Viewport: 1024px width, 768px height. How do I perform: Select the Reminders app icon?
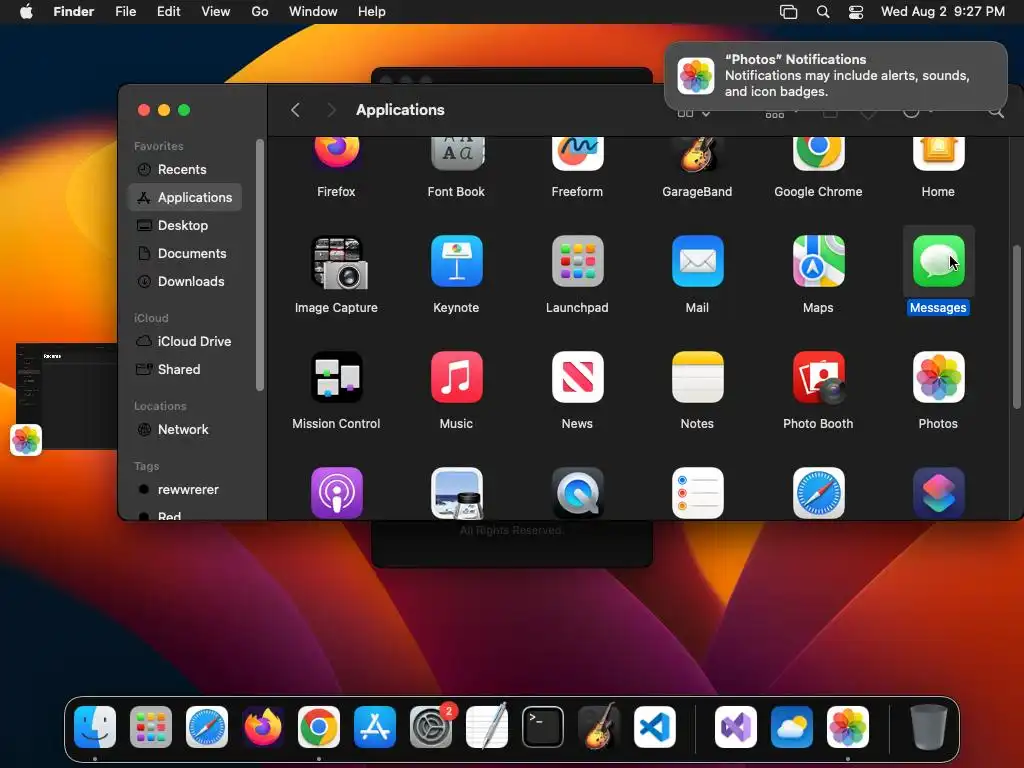(x=697, y=493)
